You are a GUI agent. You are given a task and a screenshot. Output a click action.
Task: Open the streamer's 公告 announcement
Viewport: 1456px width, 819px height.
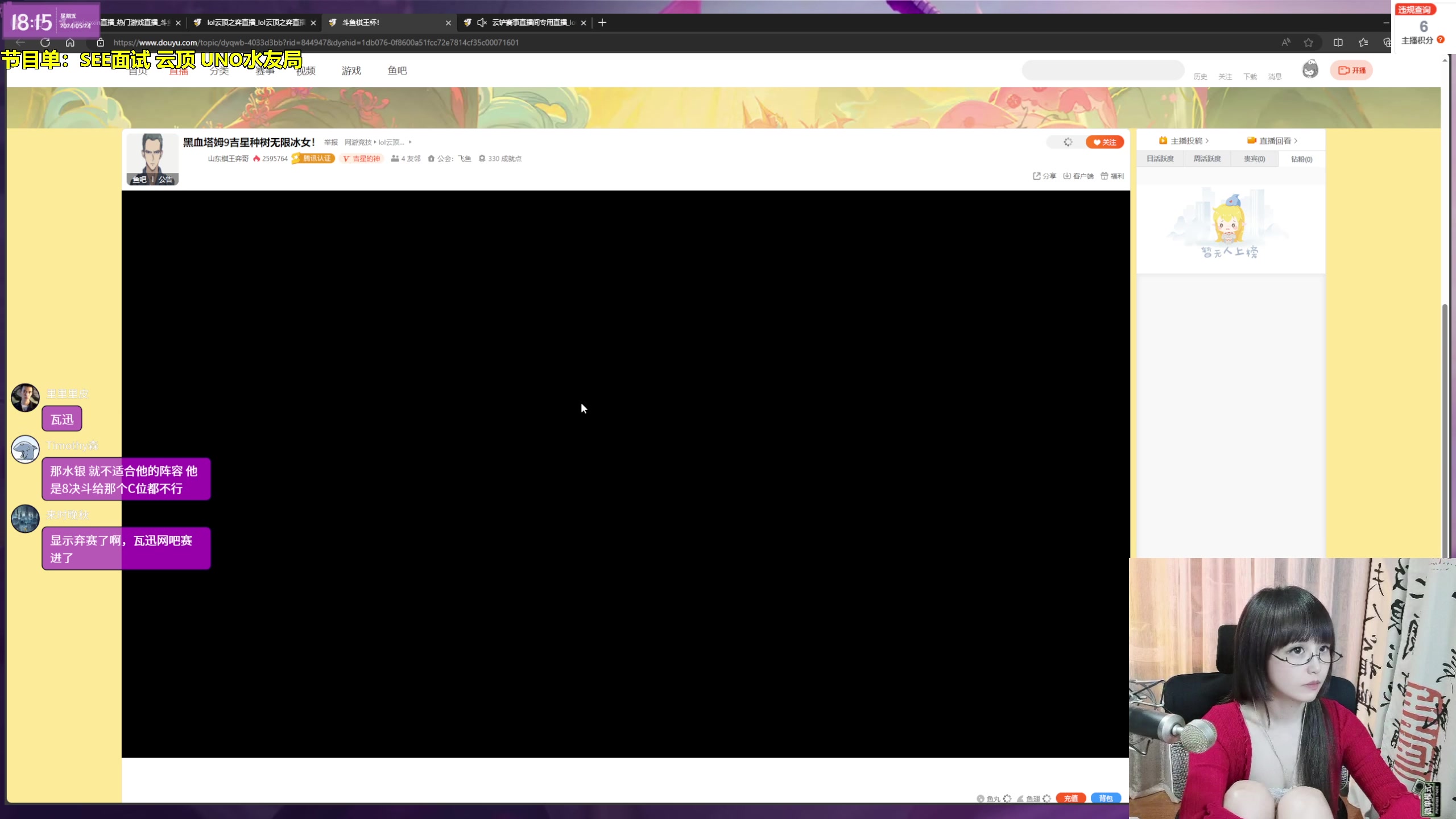tap(166, 180)
